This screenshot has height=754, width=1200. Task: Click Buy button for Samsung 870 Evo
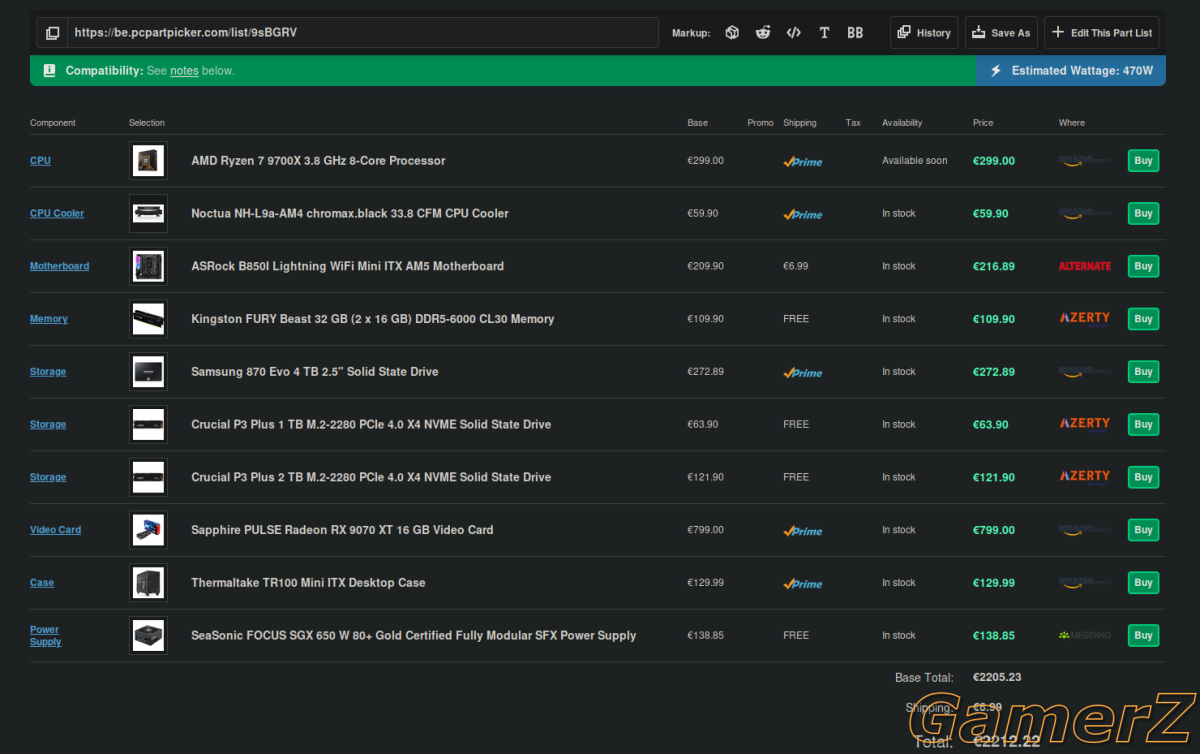[x=1143, y=372]
